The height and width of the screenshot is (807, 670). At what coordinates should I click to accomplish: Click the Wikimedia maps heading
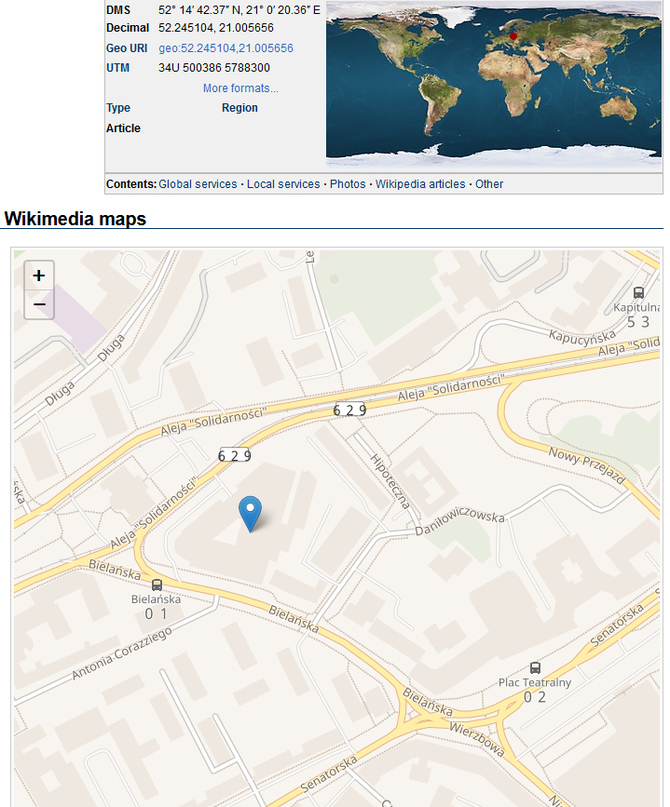coord(75,218)
